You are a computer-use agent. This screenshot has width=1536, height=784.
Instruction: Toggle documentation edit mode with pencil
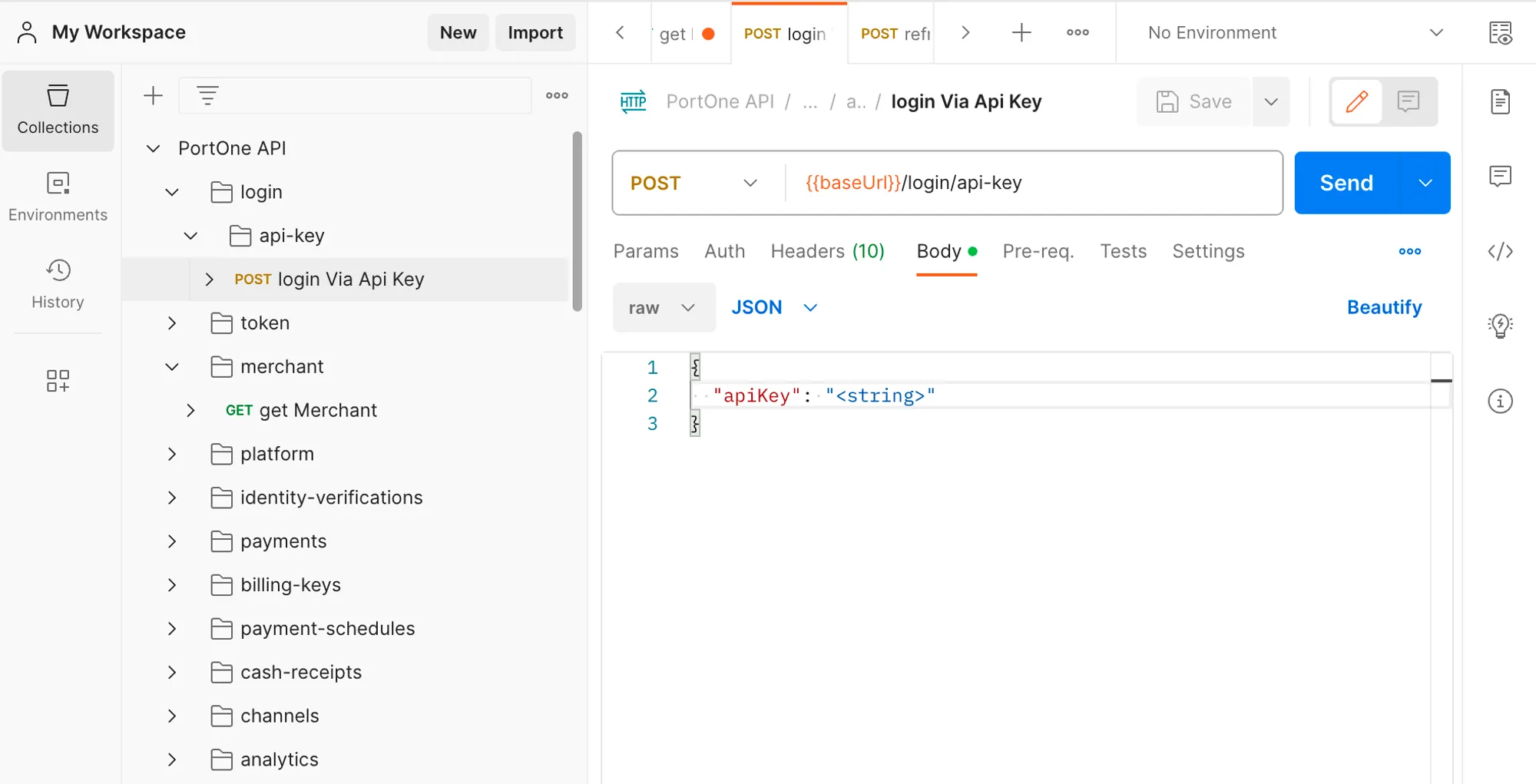tap(1356, 101)
